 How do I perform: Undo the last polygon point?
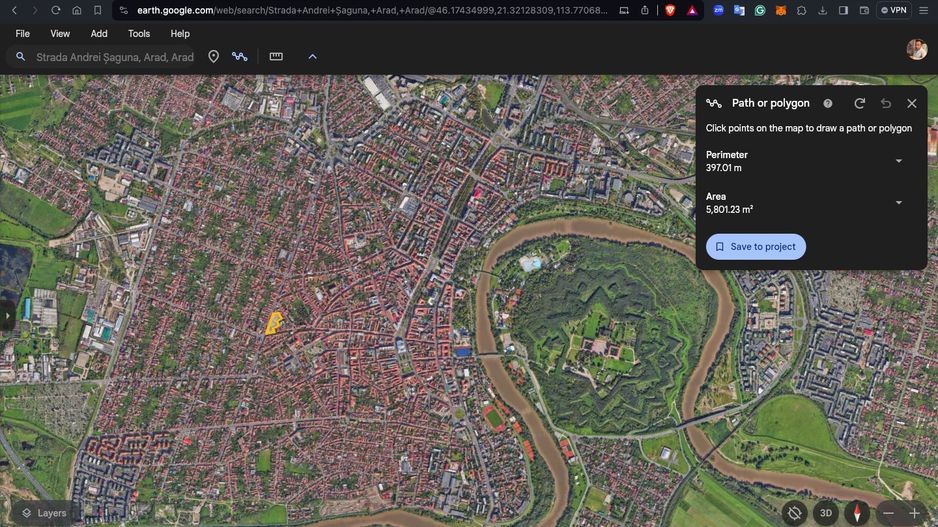click(886, 103)
